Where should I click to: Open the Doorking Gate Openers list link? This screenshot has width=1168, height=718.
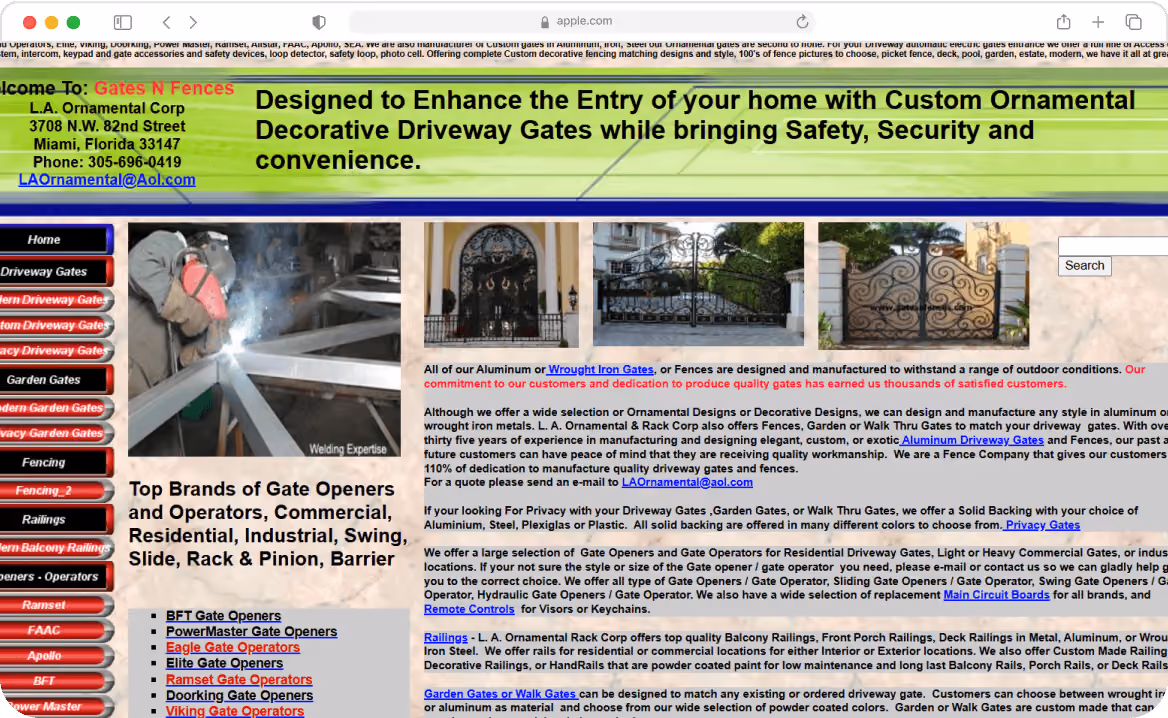click(x=239, y=696)
